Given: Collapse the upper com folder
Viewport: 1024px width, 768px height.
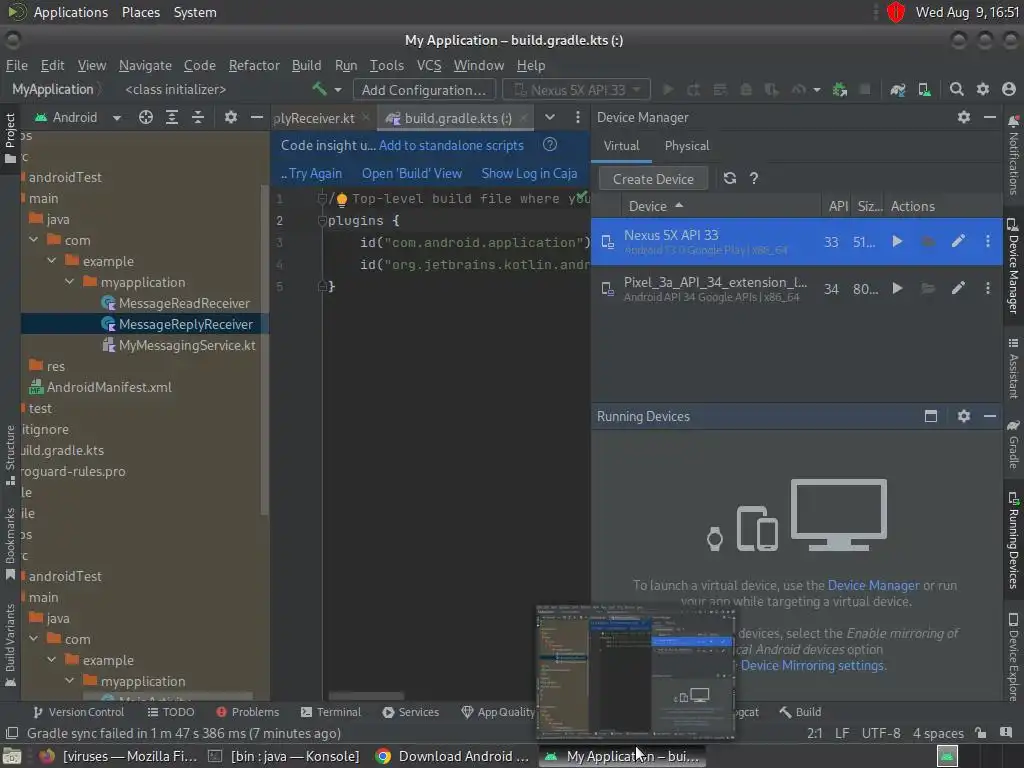Looking at the screenshot, I should pos(34,240).
